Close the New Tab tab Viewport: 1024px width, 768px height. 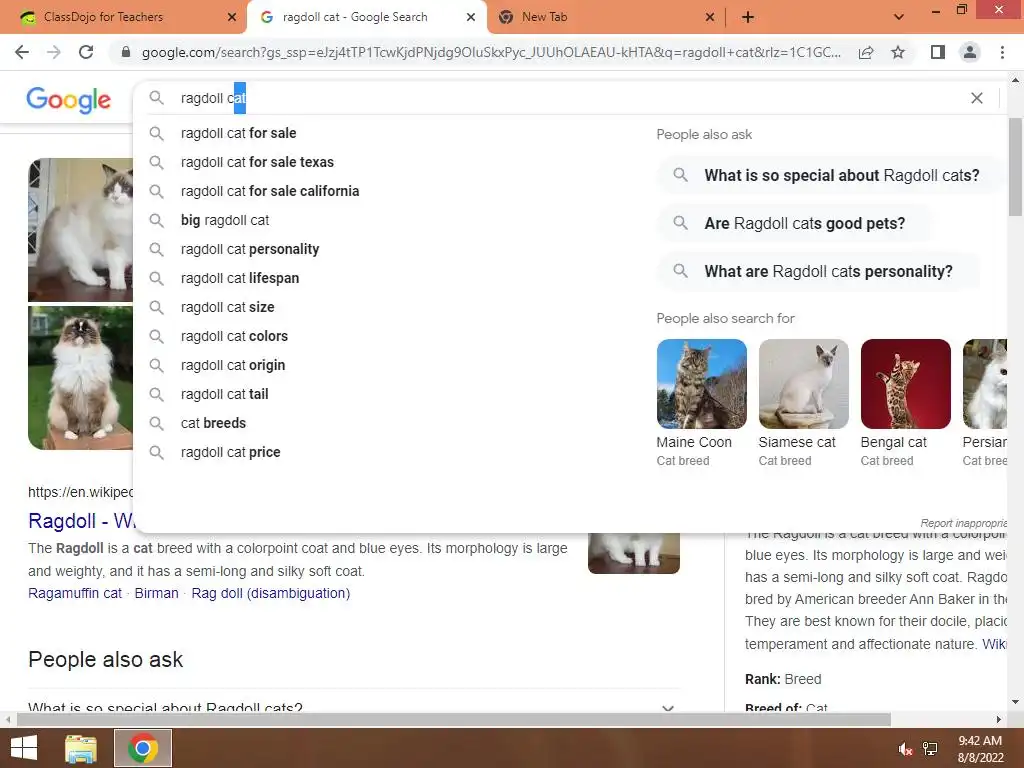(x=710, y=18)
